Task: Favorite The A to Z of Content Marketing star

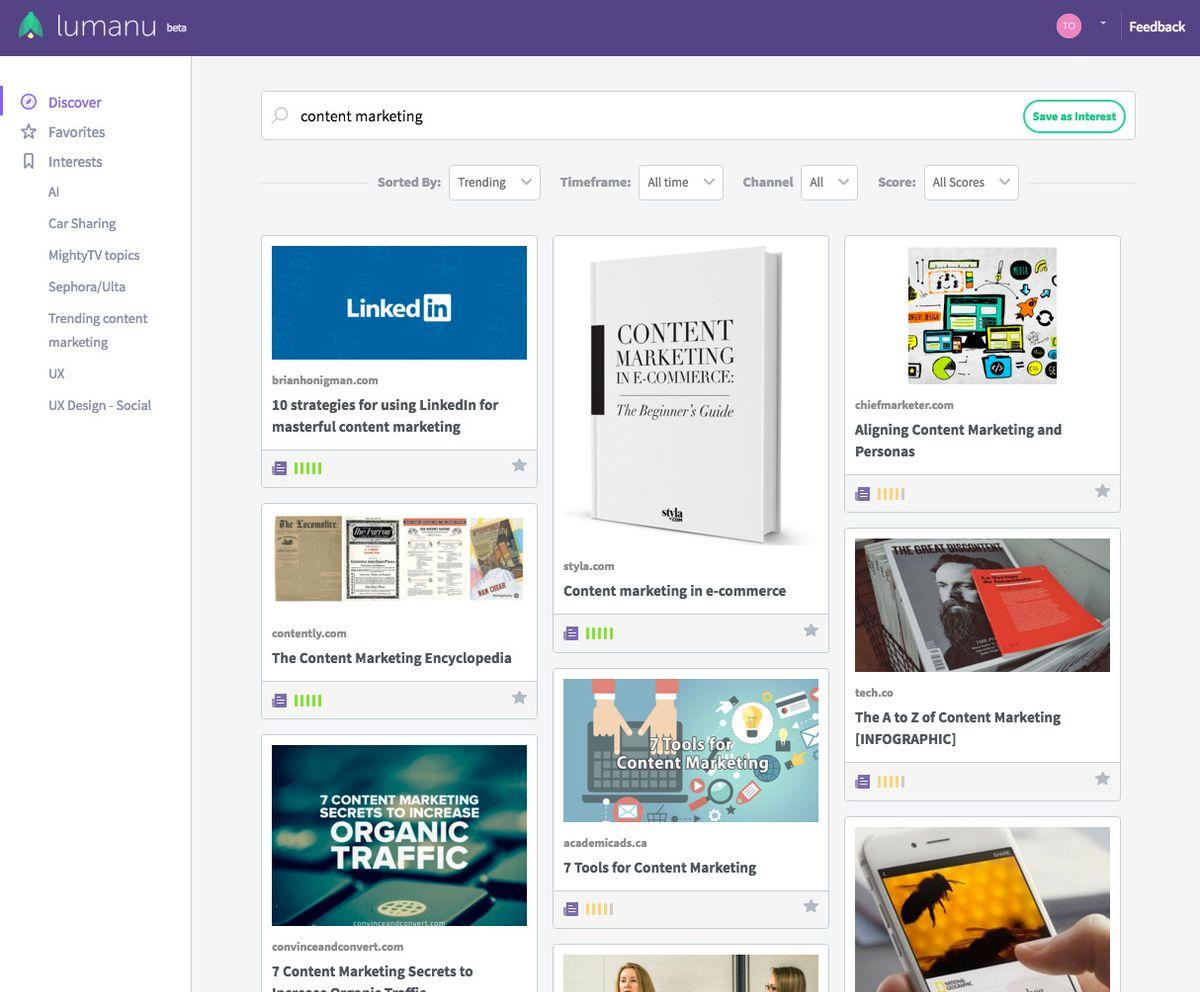Action: (x=1102, y=779)
